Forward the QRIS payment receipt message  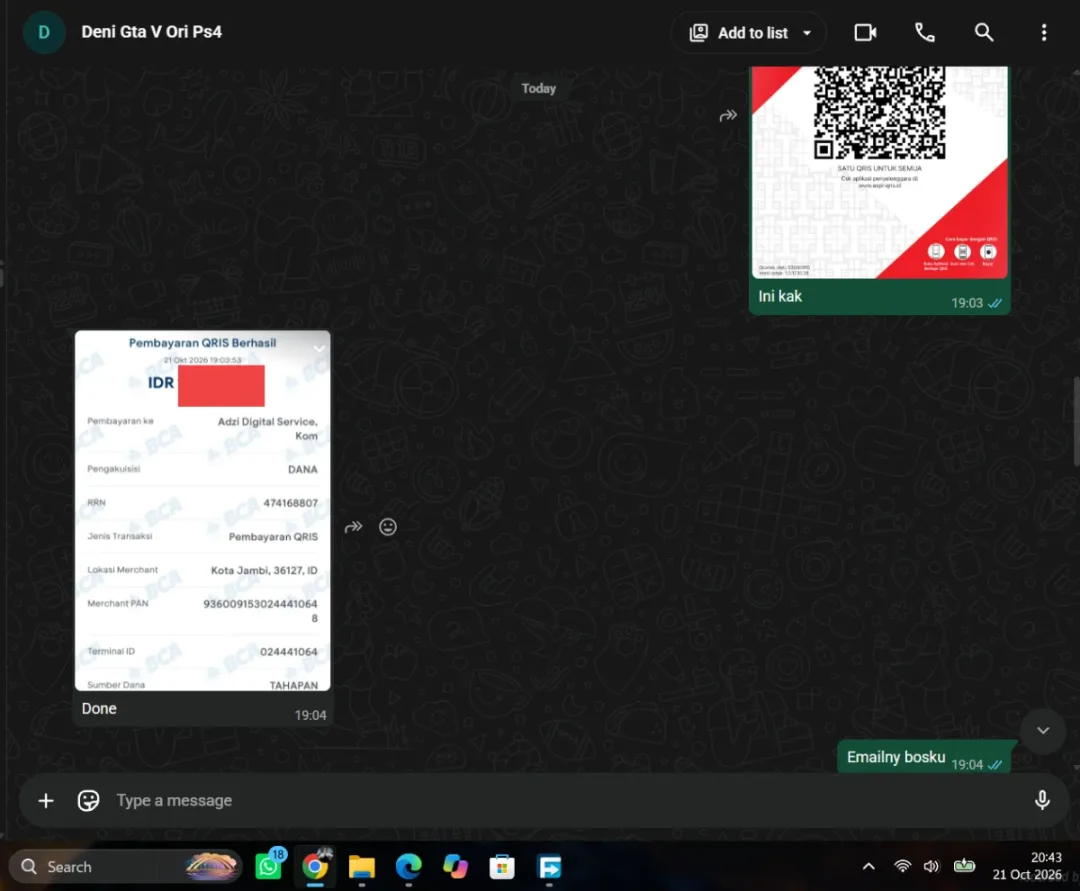pos(353,527)
